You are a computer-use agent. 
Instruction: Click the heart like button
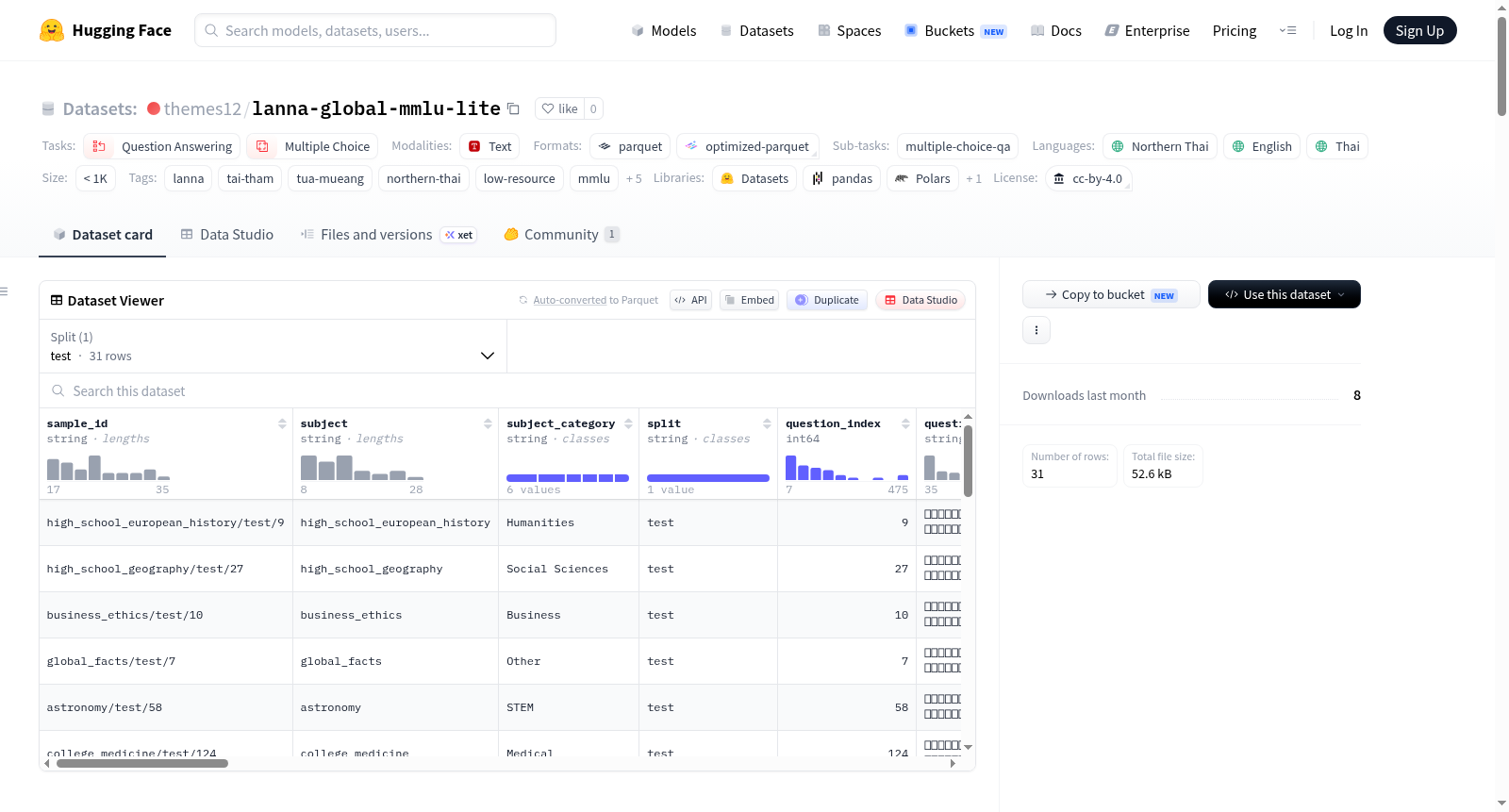[x=559, y=108]
